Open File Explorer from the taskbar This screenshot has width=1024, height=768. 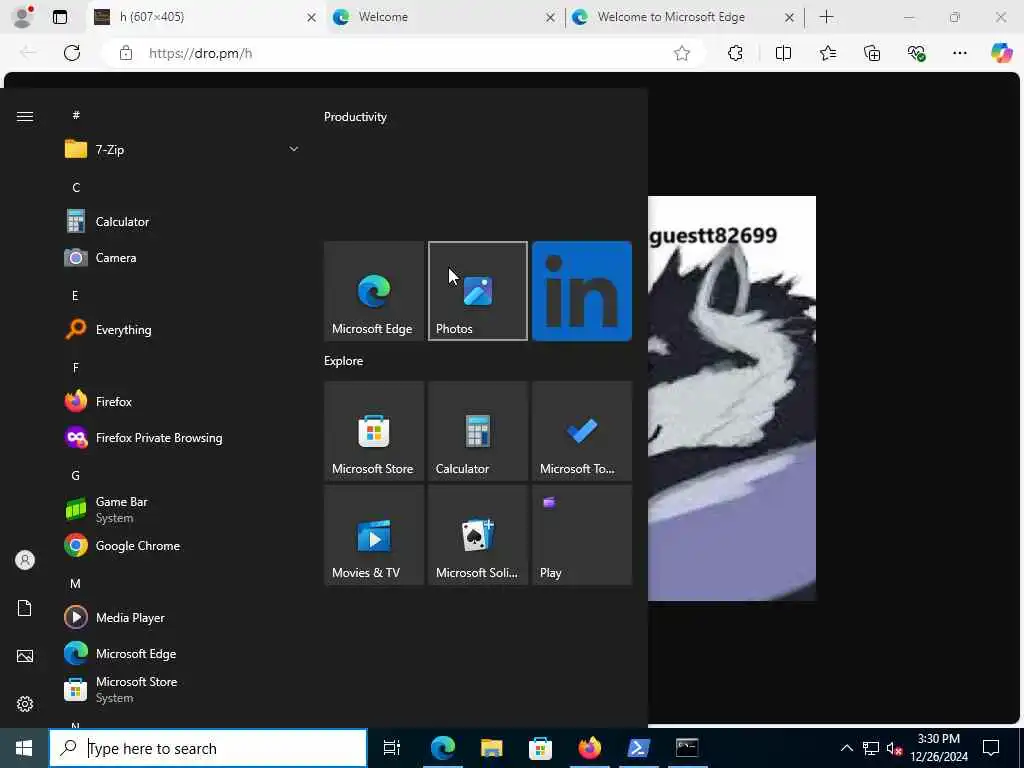point(492,748)
